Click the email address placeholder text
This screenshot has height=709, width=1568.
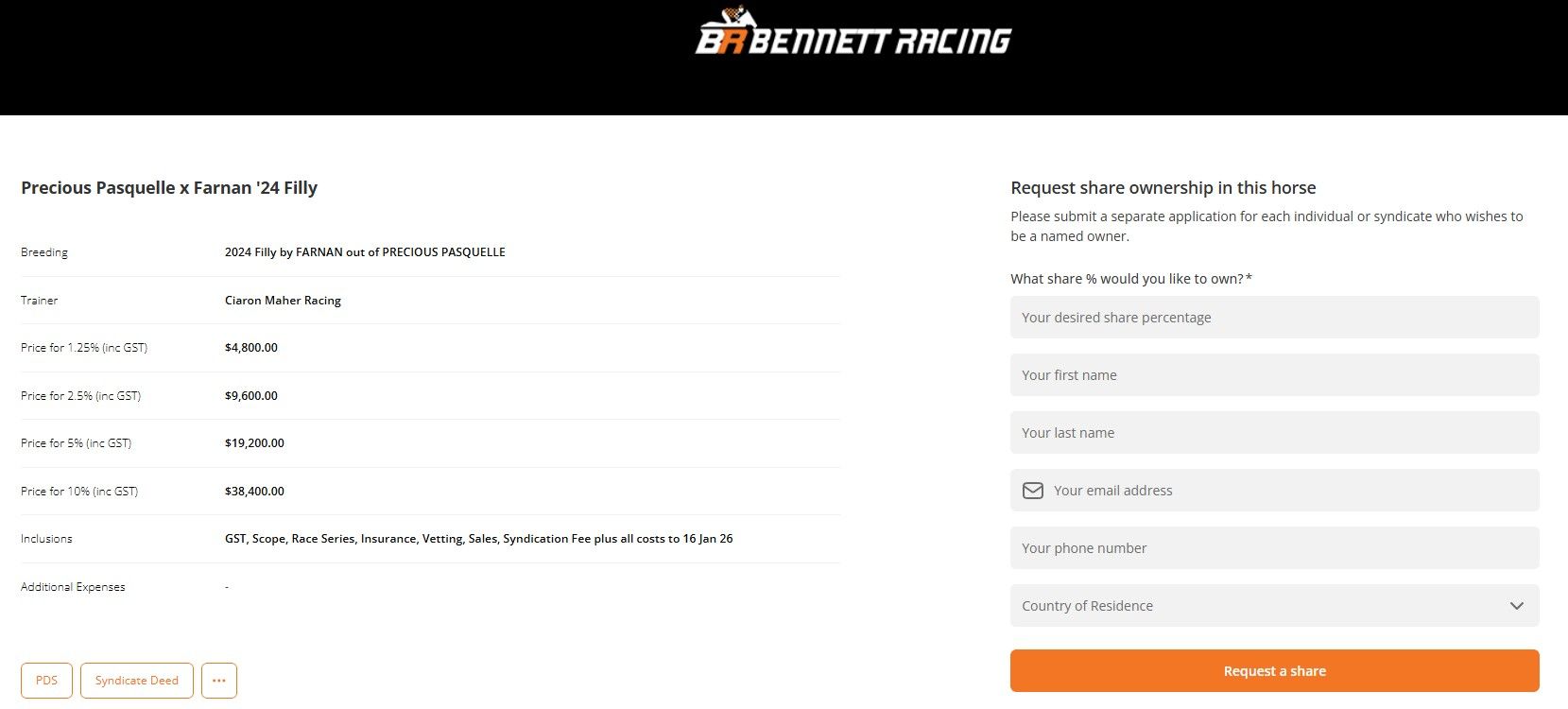click(1113, 491)
